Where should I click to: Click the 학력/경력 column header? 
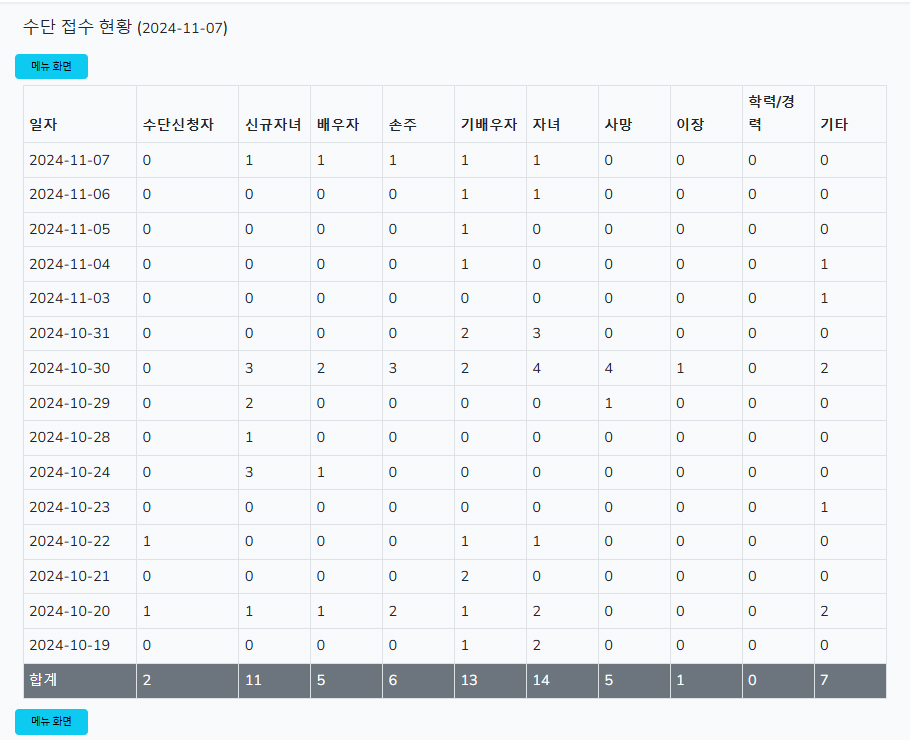pyautogui.click(x=771, y=113)
